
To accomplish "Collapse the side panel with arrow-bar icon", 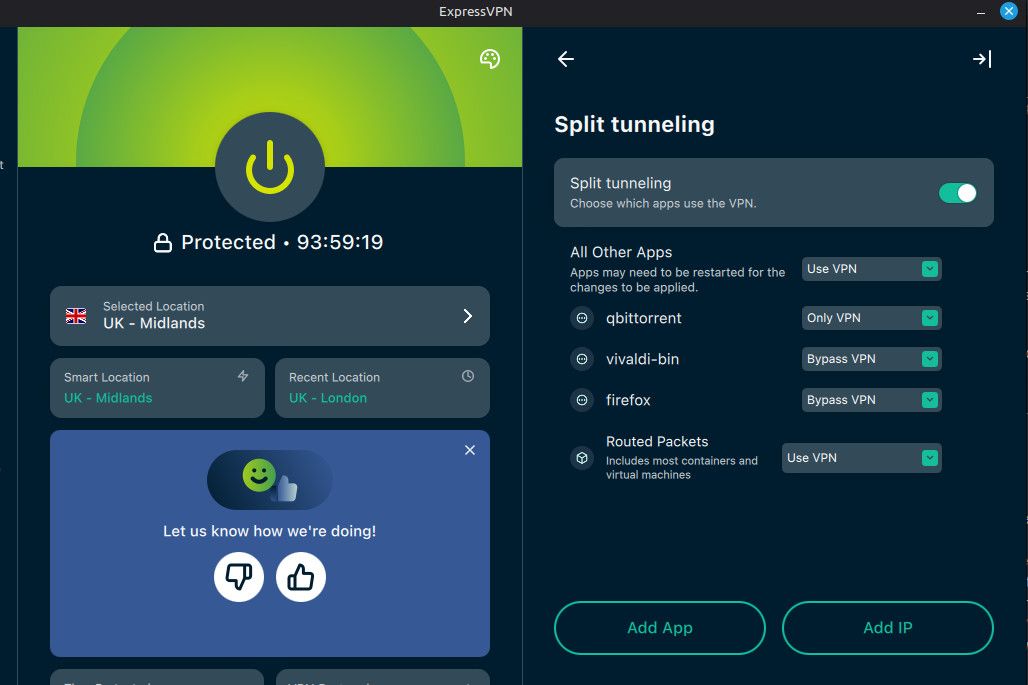I will click(x=981, y=59).
